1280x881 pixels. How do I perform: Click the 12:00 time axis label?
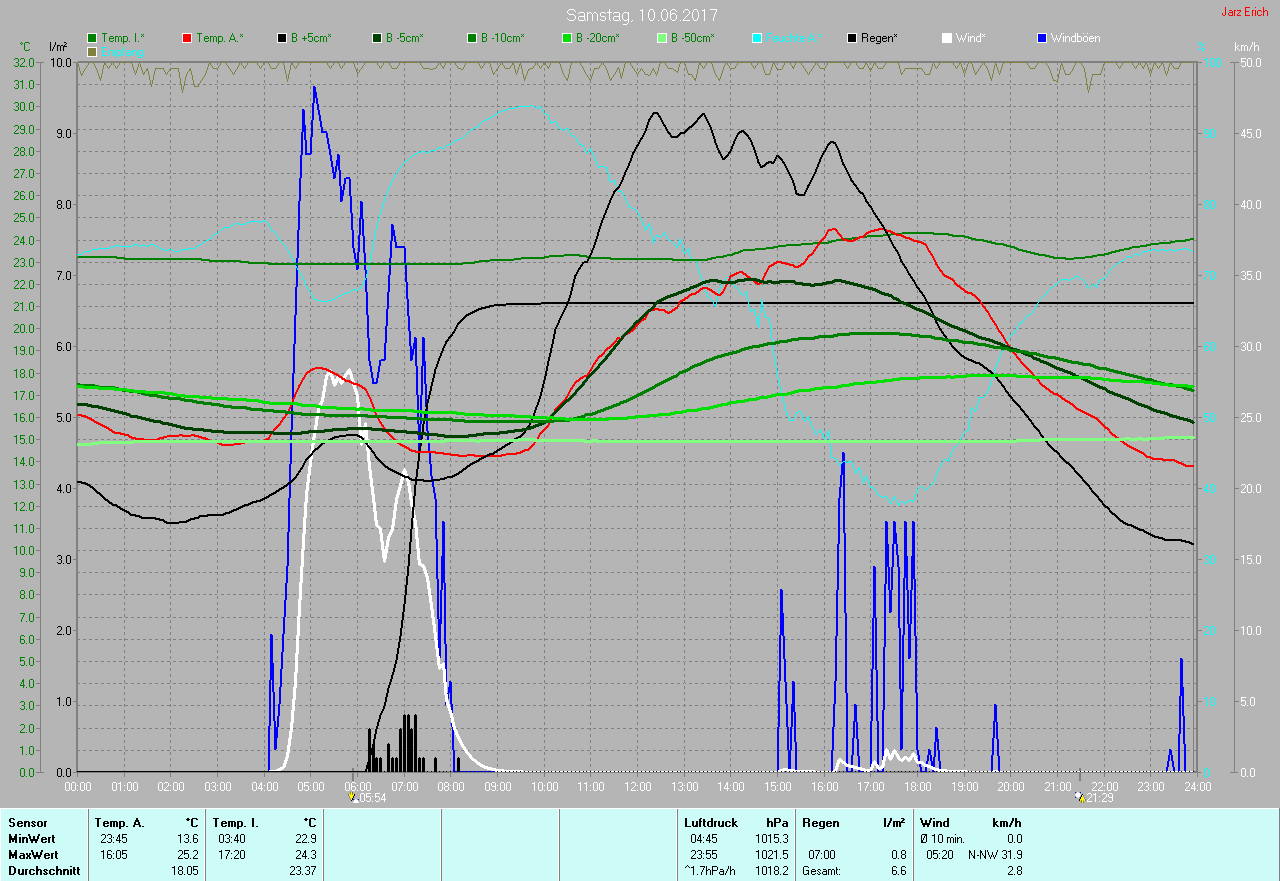pyautogui.click(x=638, y=787)
